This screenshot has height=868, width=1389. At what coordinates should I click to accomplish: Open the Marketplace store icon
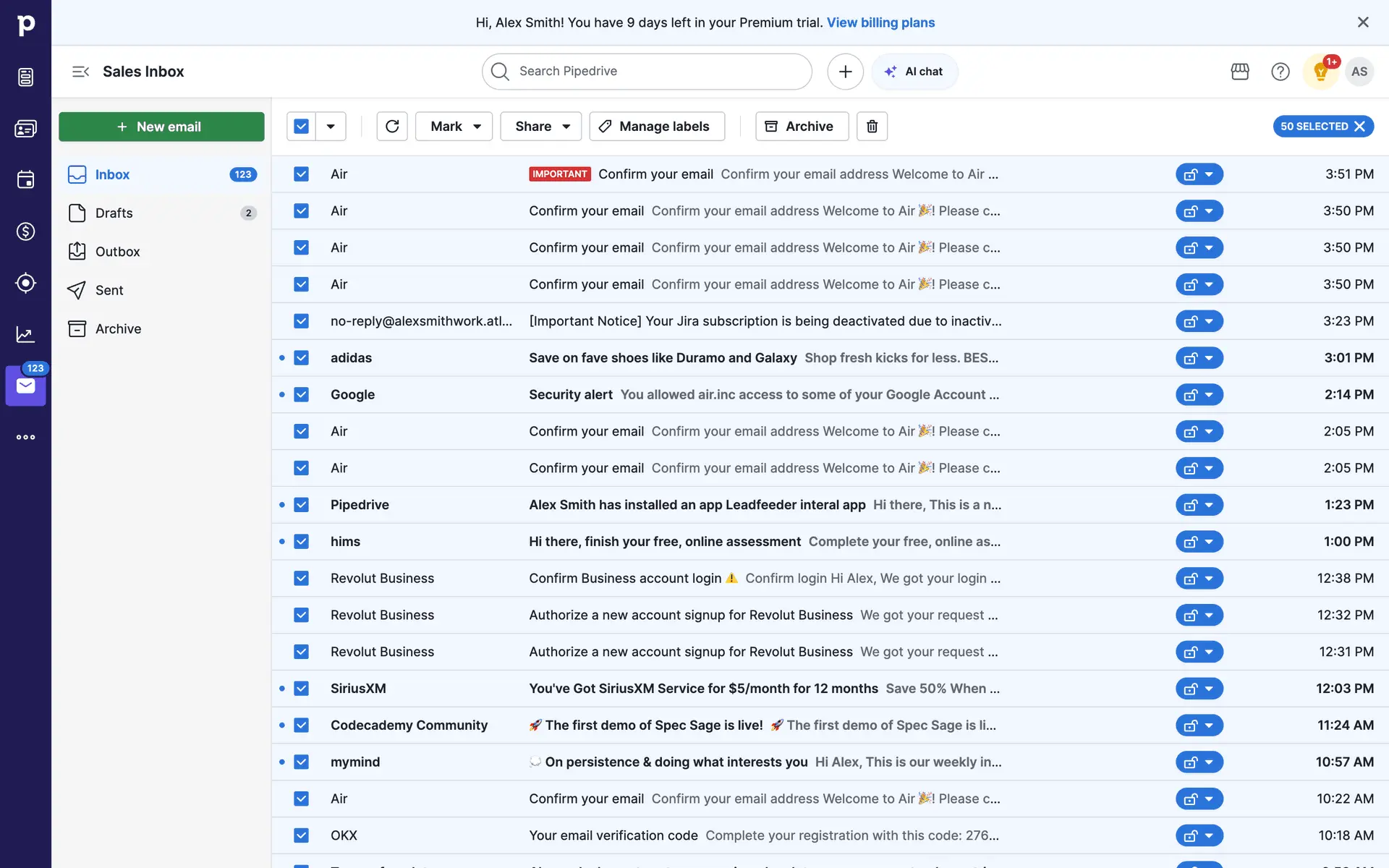tap(1240, 72)
